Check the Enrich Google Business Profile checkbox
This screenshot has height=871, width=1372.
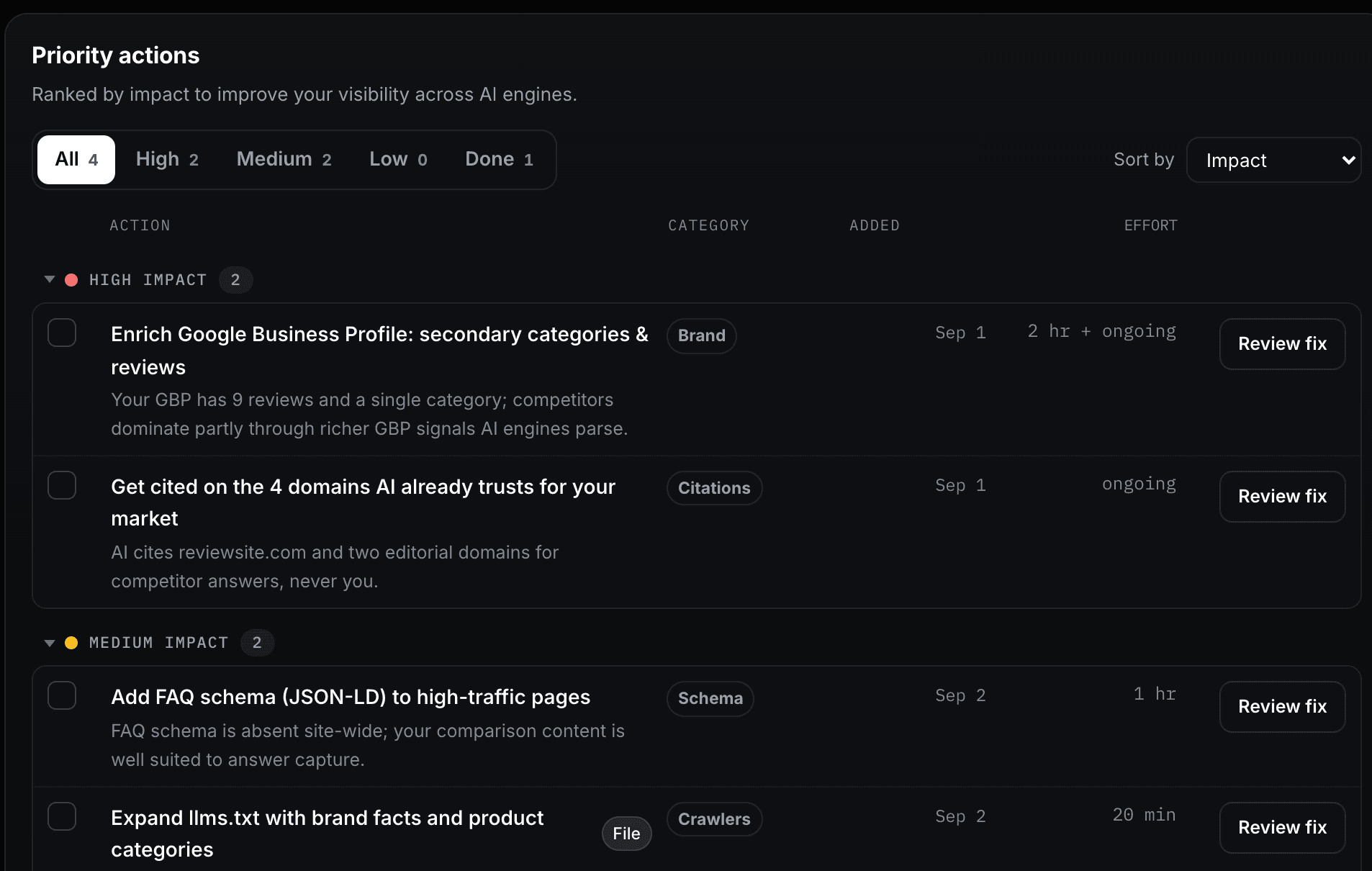(62, 333)
